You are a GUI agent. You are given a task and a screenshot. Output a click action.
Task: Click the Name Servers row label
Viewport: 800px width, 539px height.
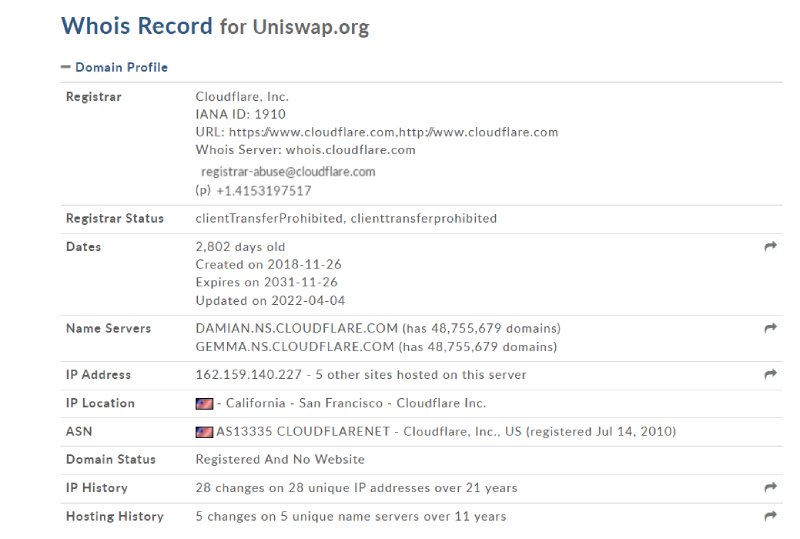108,329
